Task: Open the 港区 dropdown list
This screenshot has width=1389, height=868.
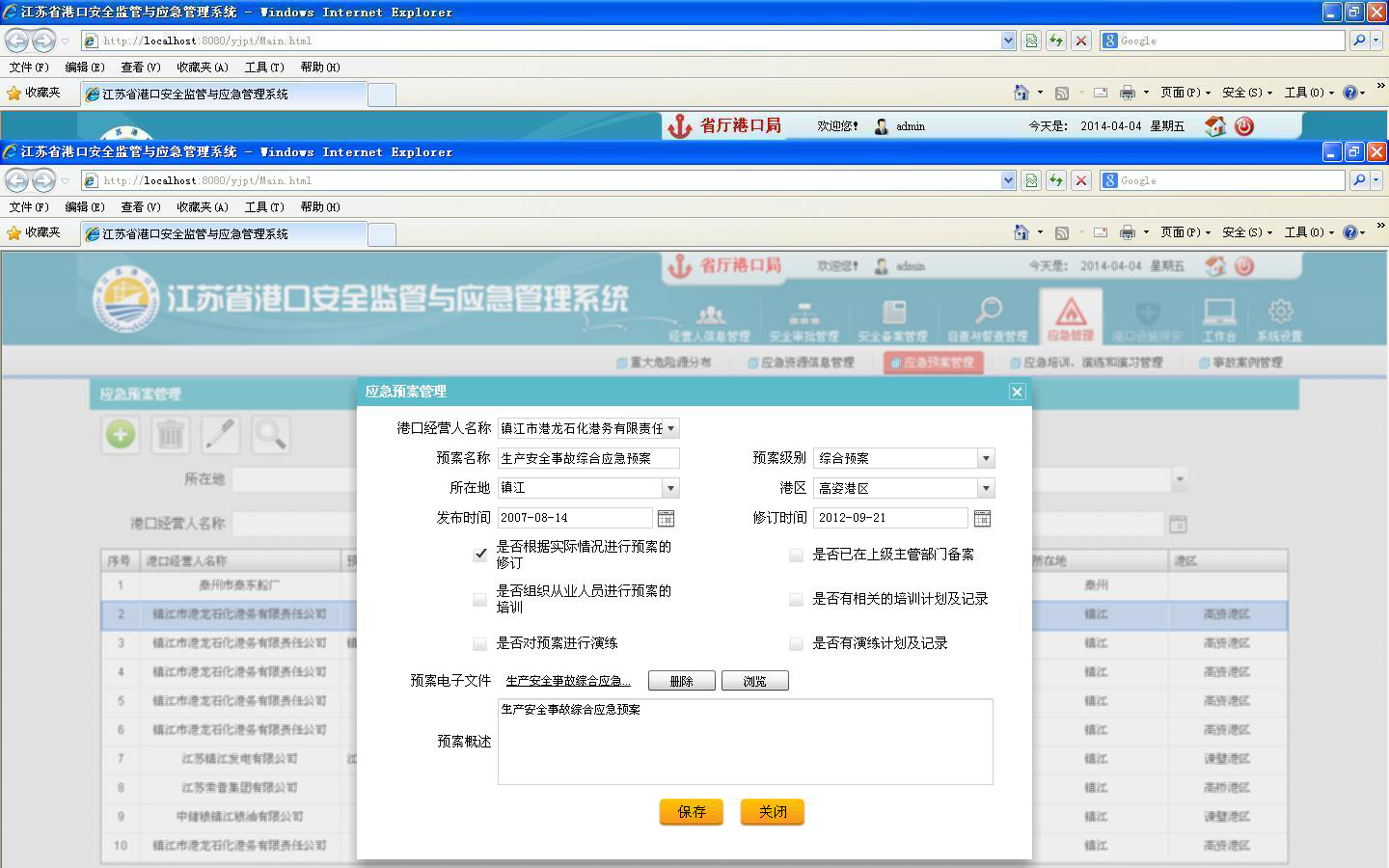Action: 985,489
